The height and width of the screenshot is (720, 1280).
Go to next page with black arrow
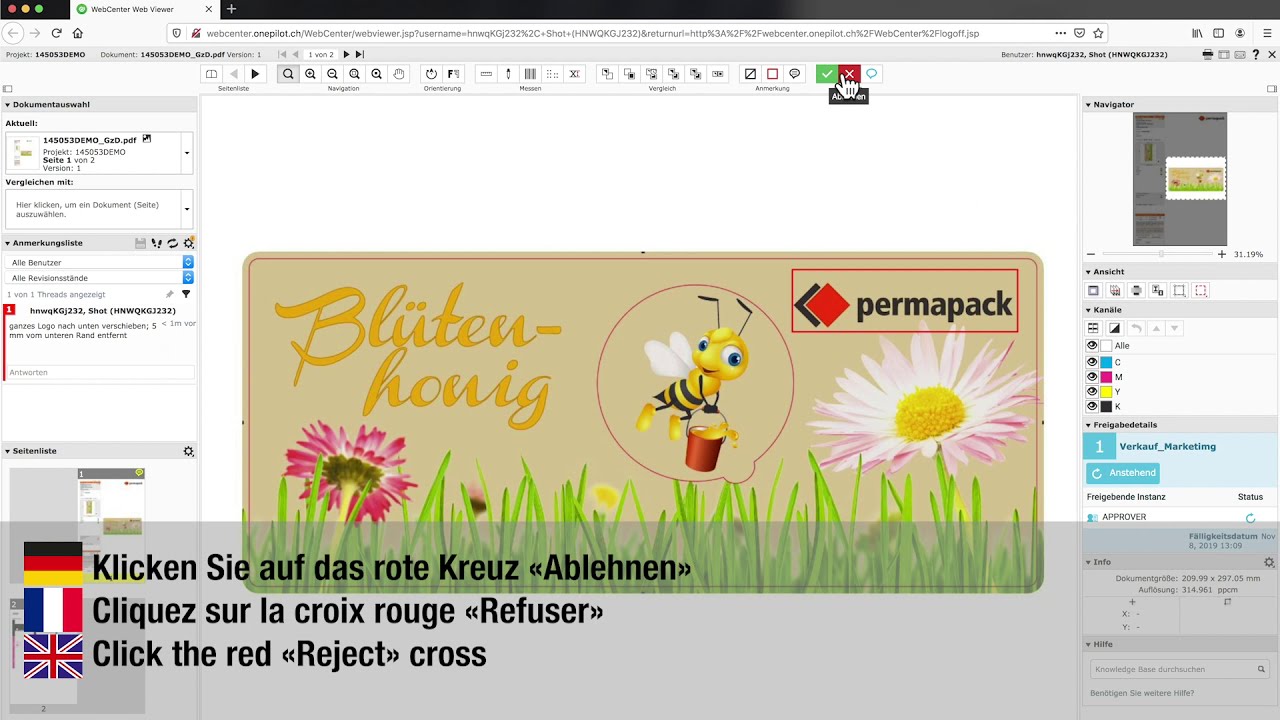point(255,74)
